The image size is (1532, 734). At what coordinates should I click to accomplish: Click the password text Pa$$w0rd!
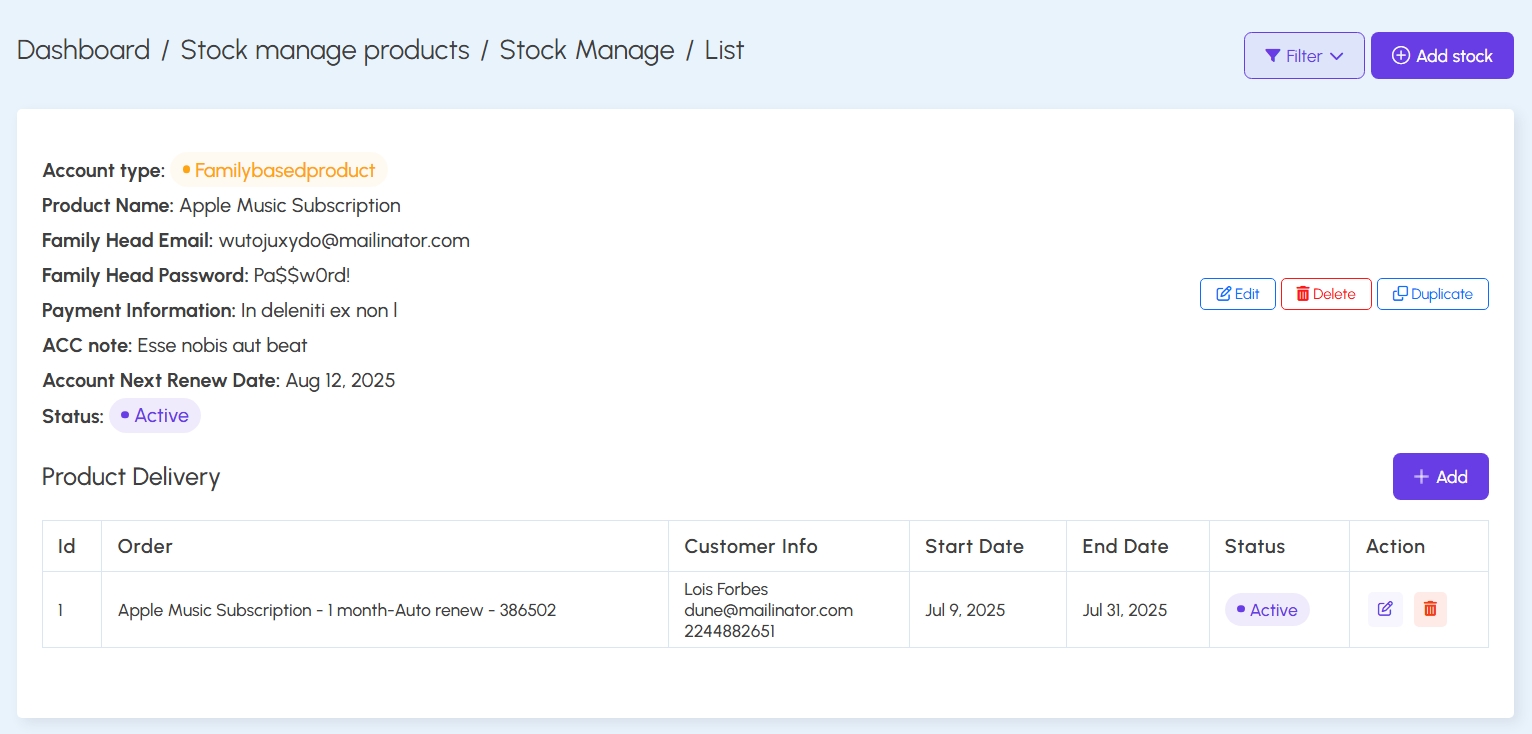pos(302,276)
